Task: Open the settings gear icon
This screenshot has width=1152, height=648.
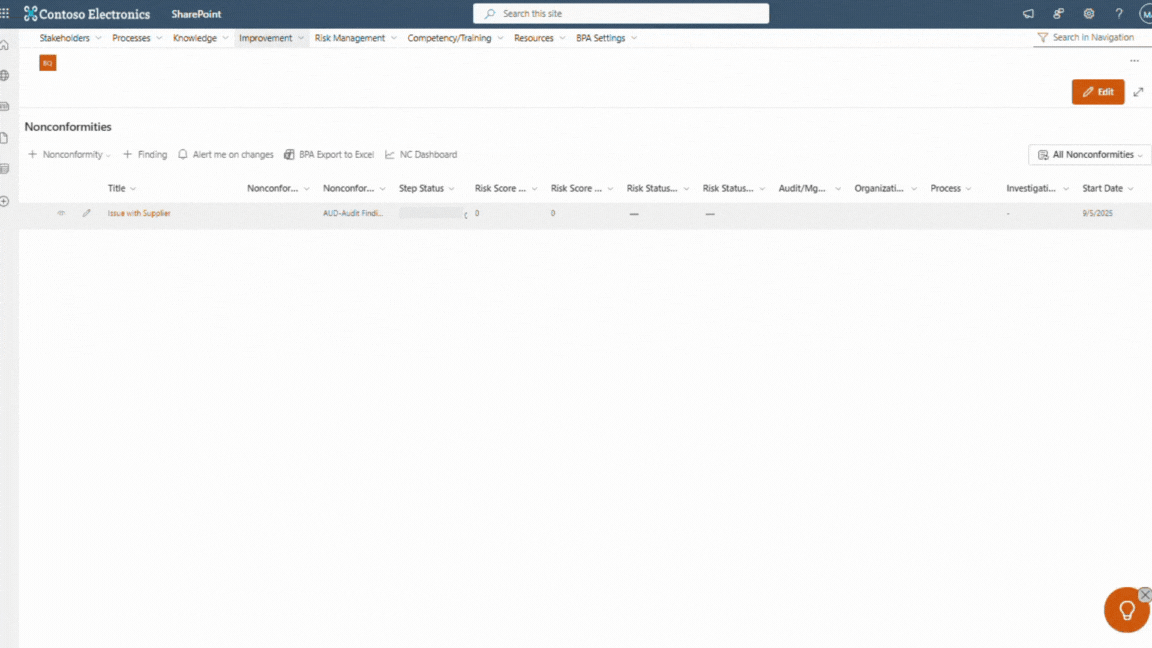Action: click(x=1089, y=14)
